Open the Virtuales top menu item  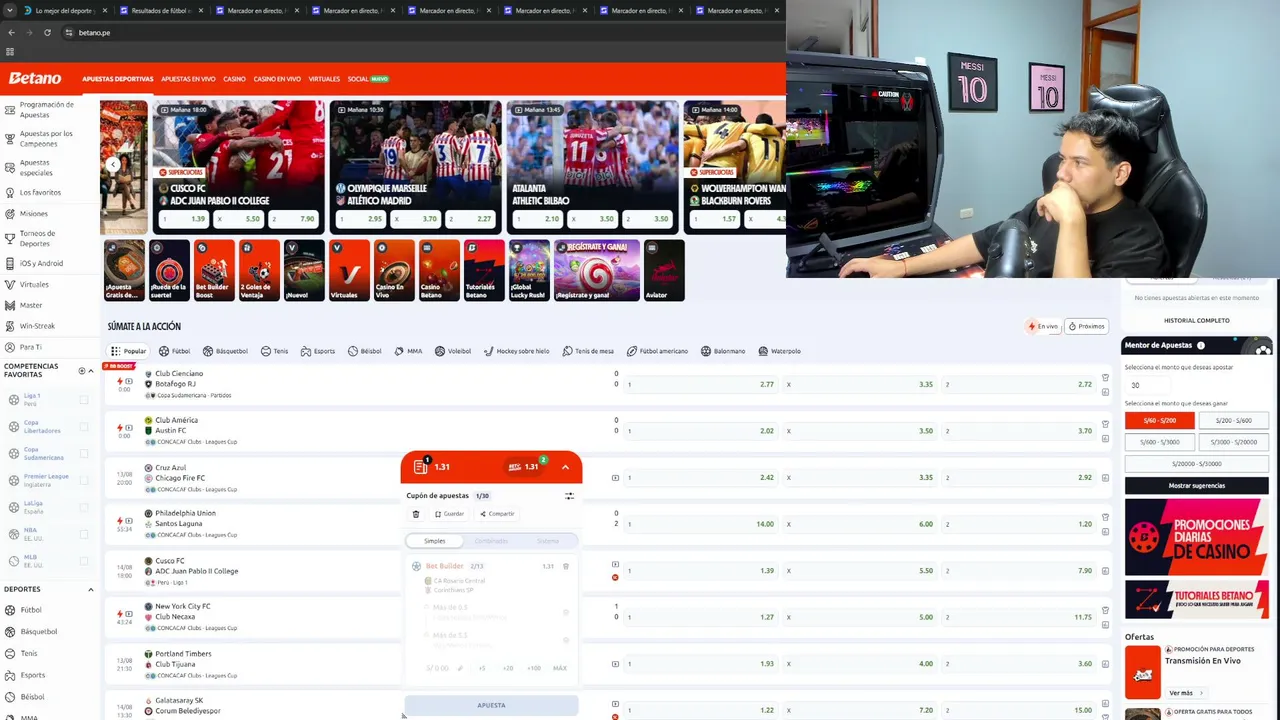pyautogui.click(x=324, y=79)
